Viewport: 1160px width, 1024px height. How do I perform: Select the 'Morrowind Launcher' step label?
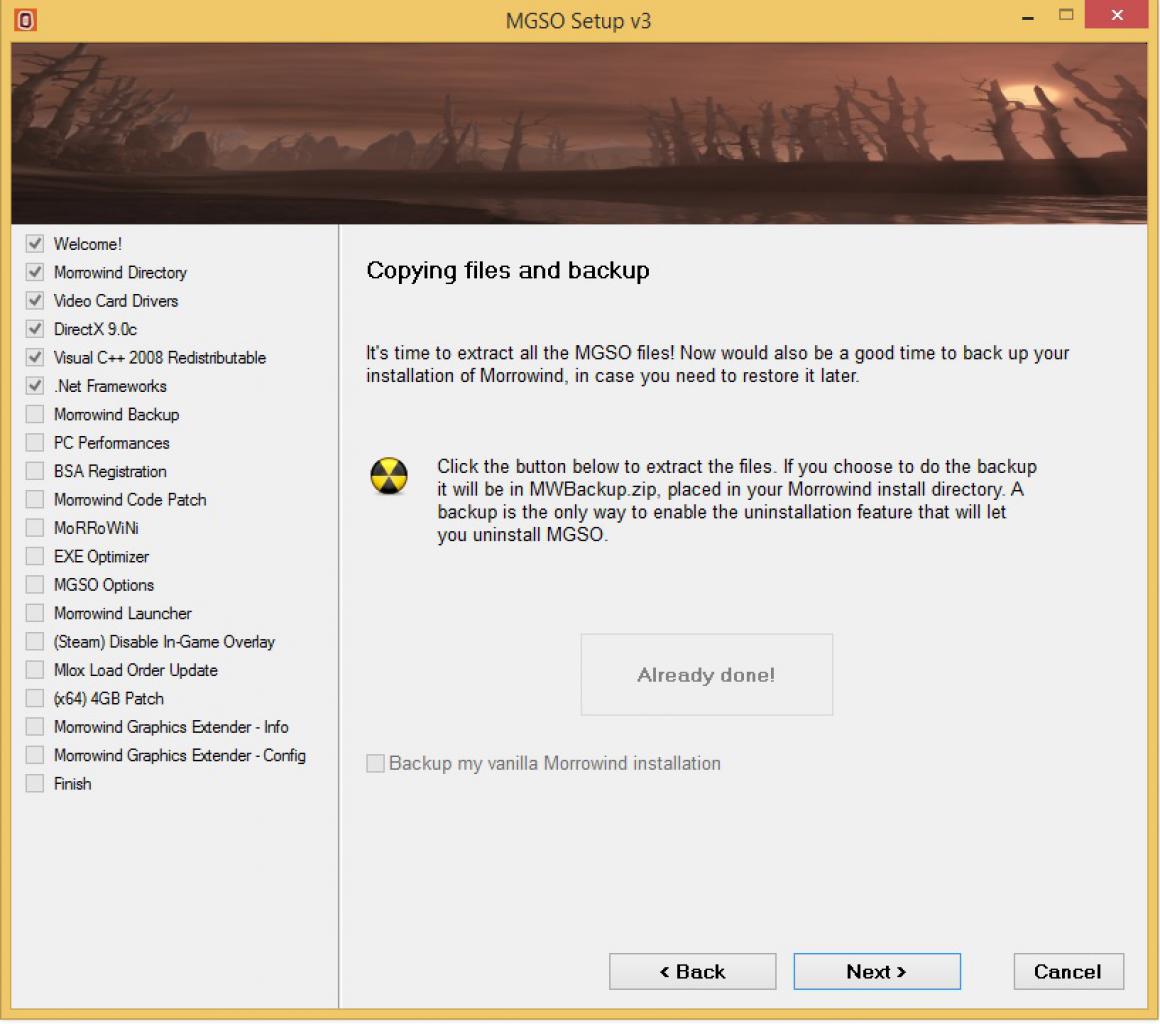pyautogui.click(x=123, y=613)
